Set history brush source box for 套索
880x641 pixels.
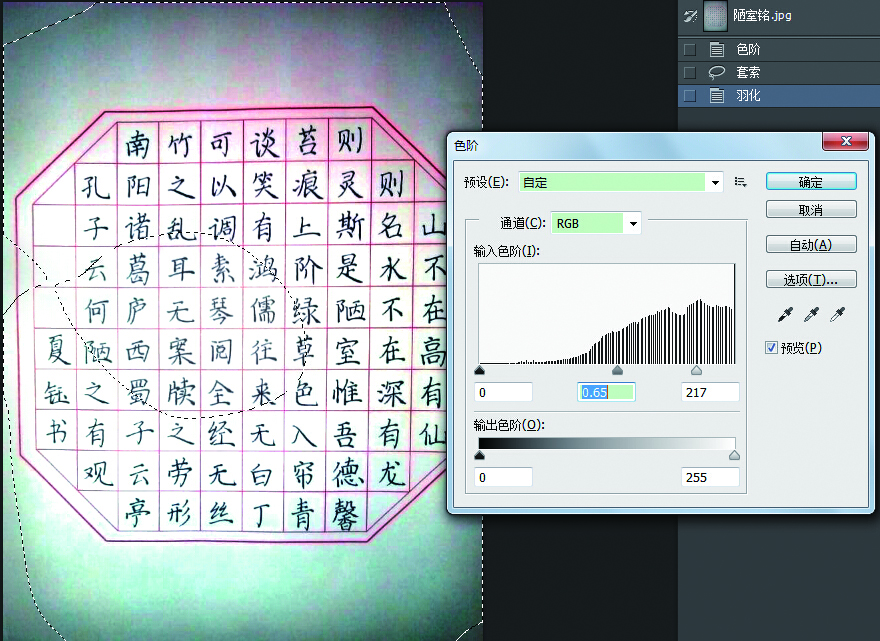[x=689, y=73]
